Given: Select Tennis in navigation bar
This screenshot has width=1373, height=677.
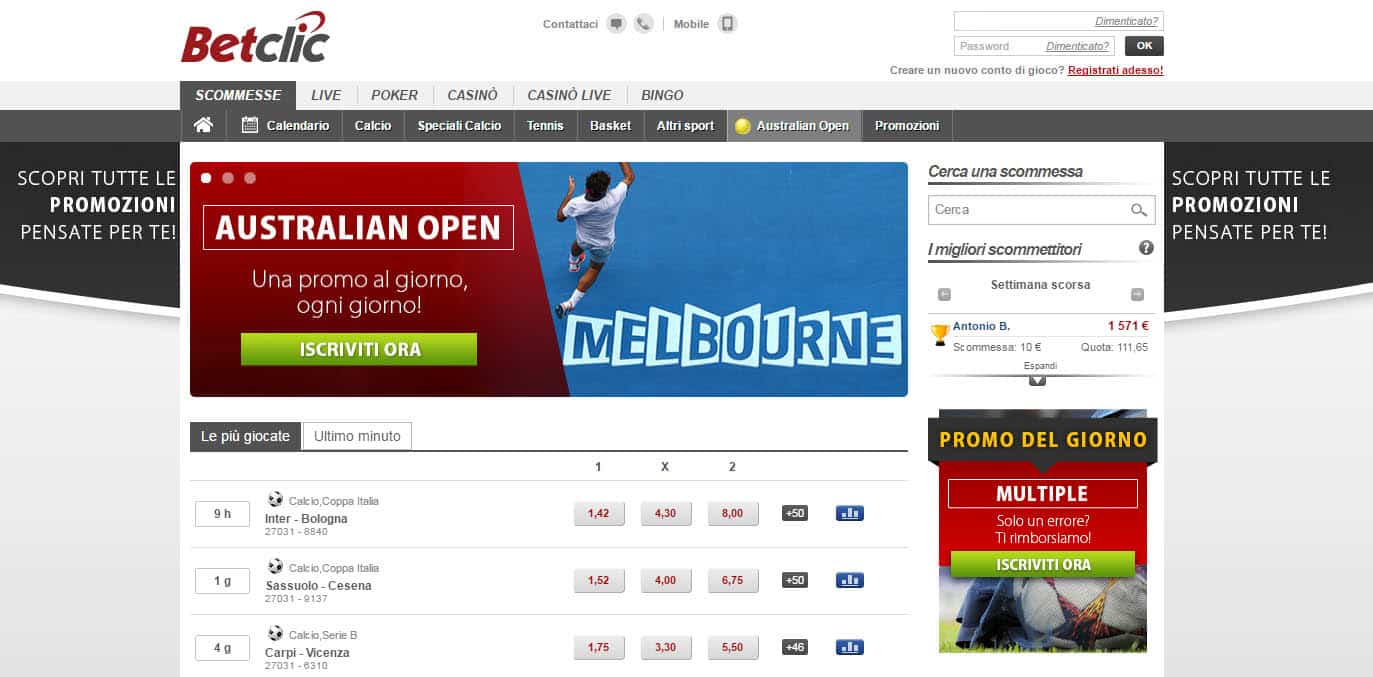Looking at the screenshot, I should coord(545,126).
